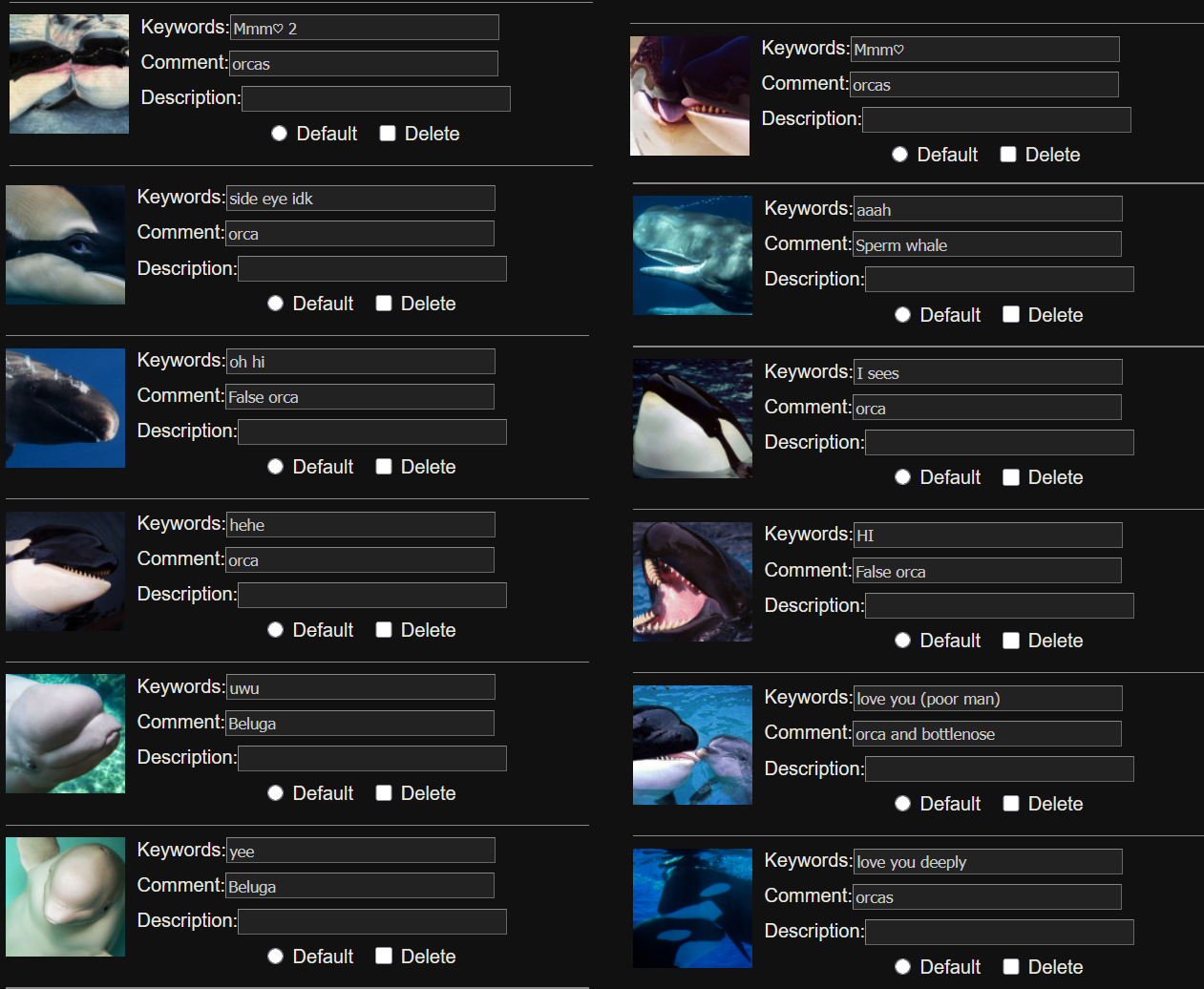Open the 'love you deeply' orcas thumbnail
The width and height of the screenshot is (1204, 989).
coord(692,908)
